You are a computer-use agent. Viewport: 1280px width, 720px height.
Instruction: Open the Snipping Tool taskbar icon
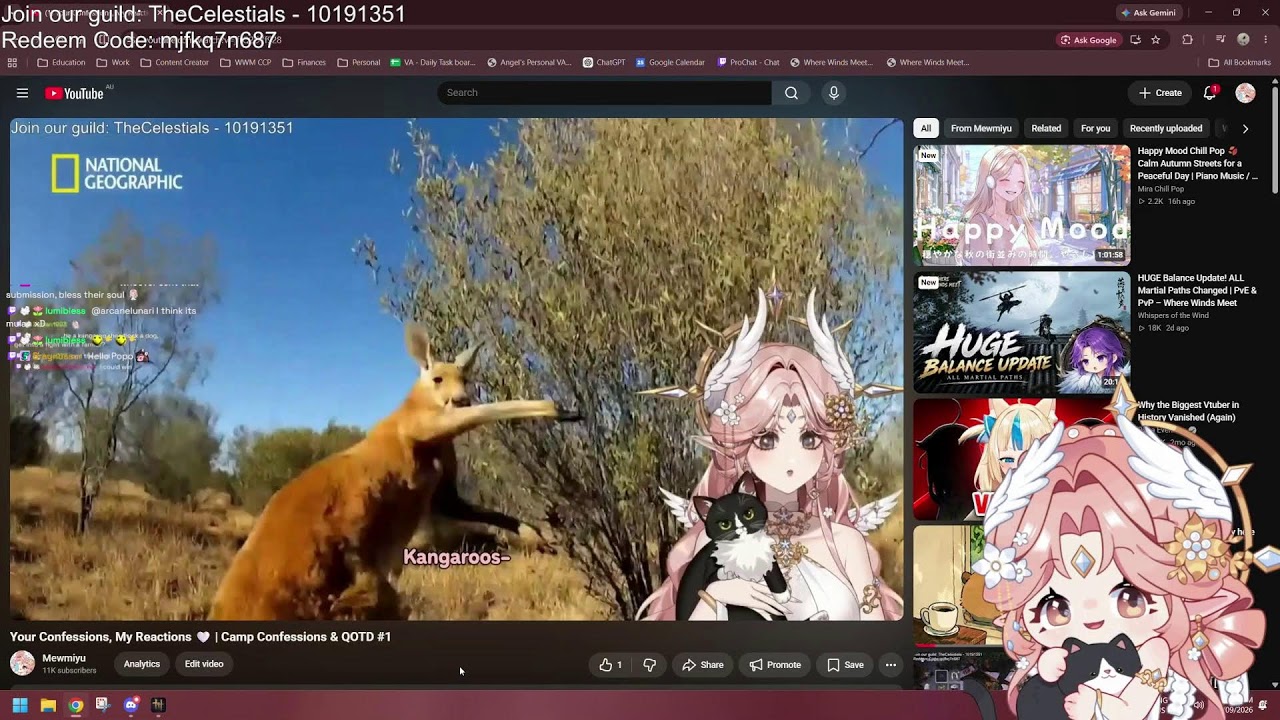tap(102, 705)
